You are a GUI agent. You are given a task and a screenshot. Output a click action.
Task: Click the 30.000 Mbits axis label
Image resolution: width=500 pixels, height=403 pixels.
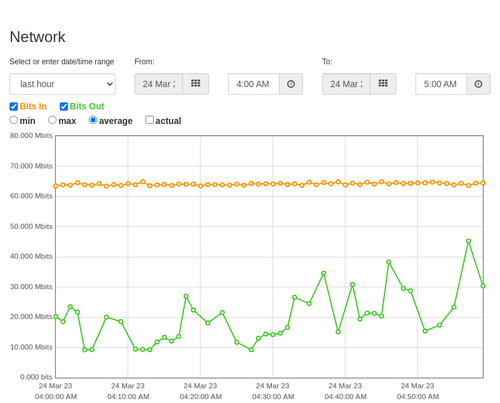(x=31, y=287)
